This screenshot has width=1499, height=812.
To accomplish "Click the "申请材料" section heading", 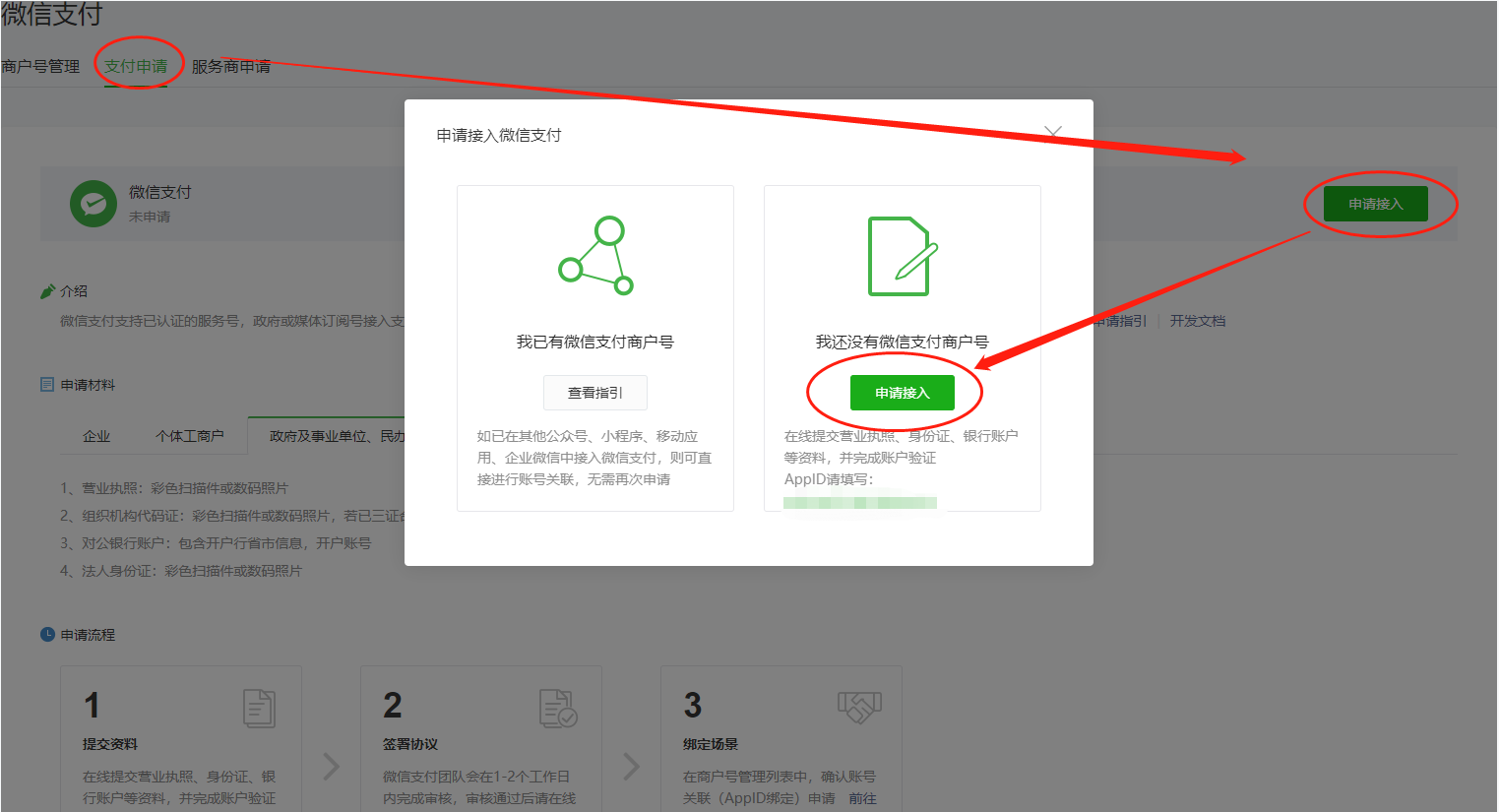I will pyautogui.click(x=88, y=385).
